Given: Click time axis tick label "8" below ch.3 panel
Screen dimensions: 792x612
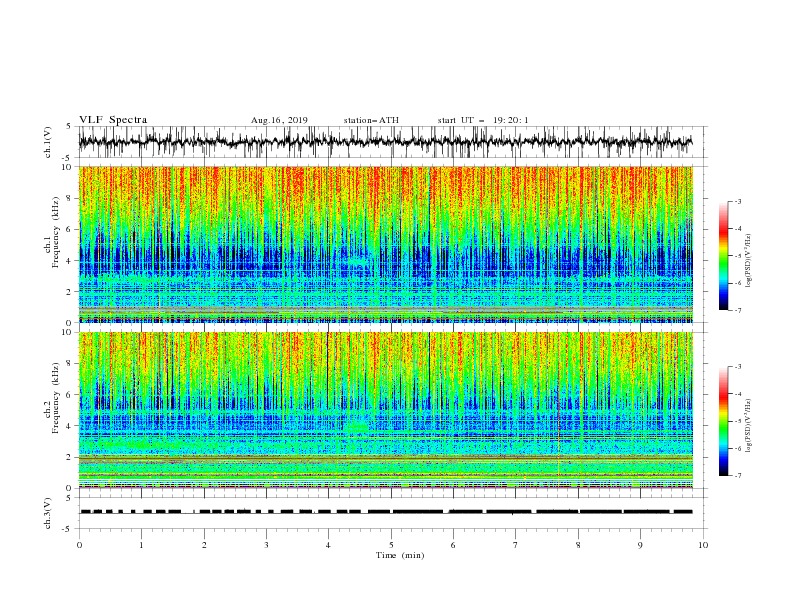Looking at the screenshot, I should [x=578, y=545].
